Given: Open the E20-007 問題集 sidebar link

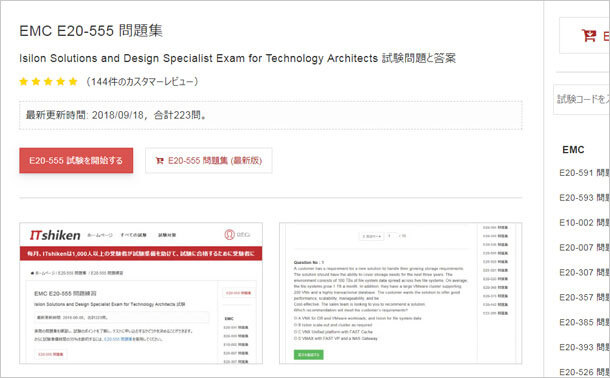Looking at the screenshot, I should pyautogui.click(x=584, y=247).
